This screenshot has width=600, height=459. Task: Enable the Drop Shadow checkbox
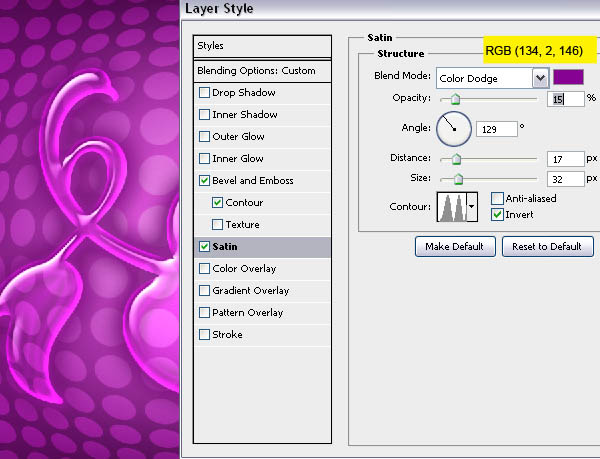pos(205,93)
